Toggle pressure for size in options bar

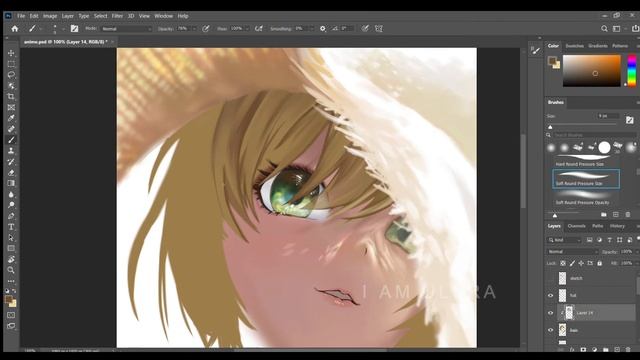(365, 29)
